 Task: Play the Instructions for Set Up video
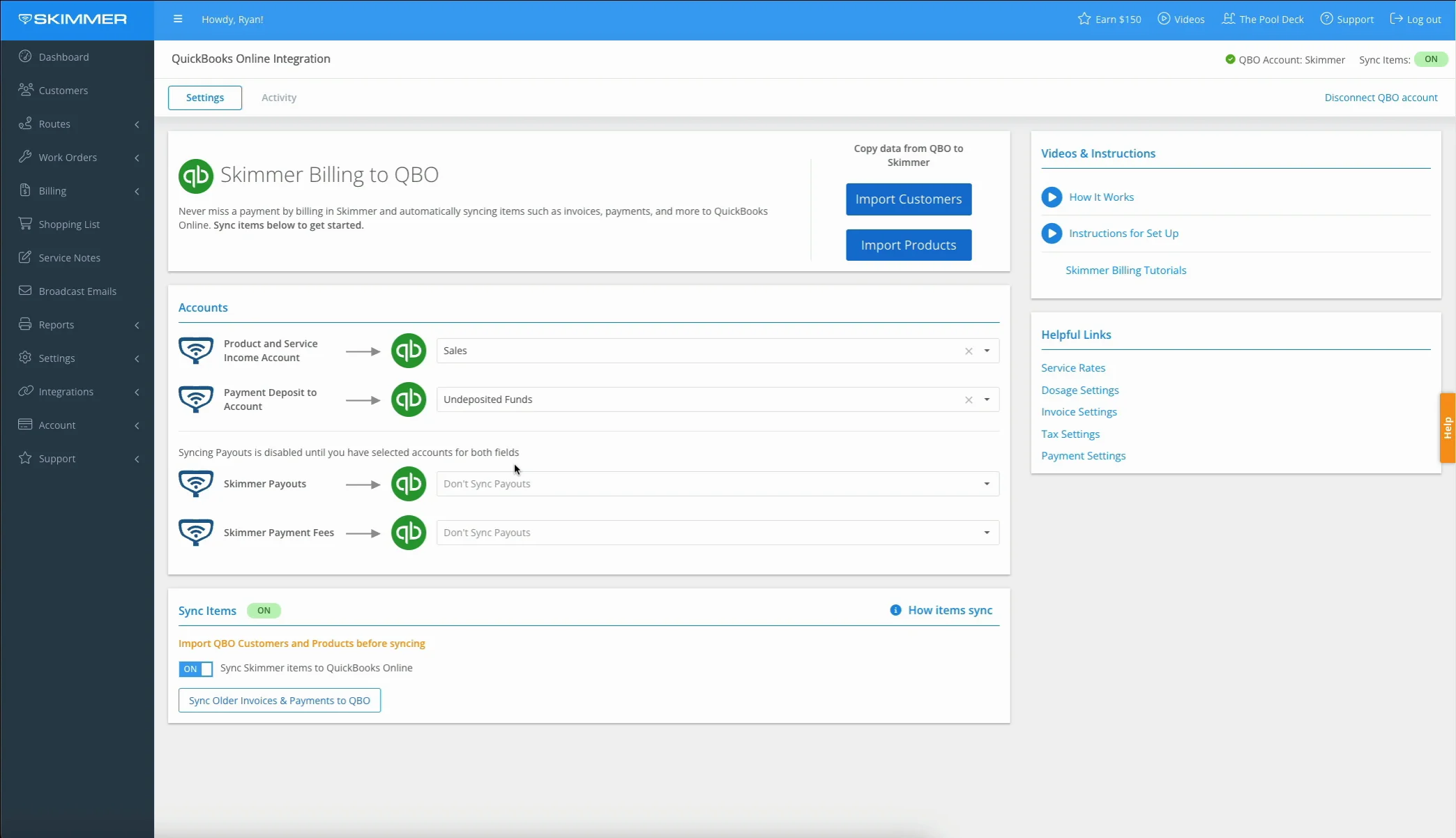[x=1052, y=234]
